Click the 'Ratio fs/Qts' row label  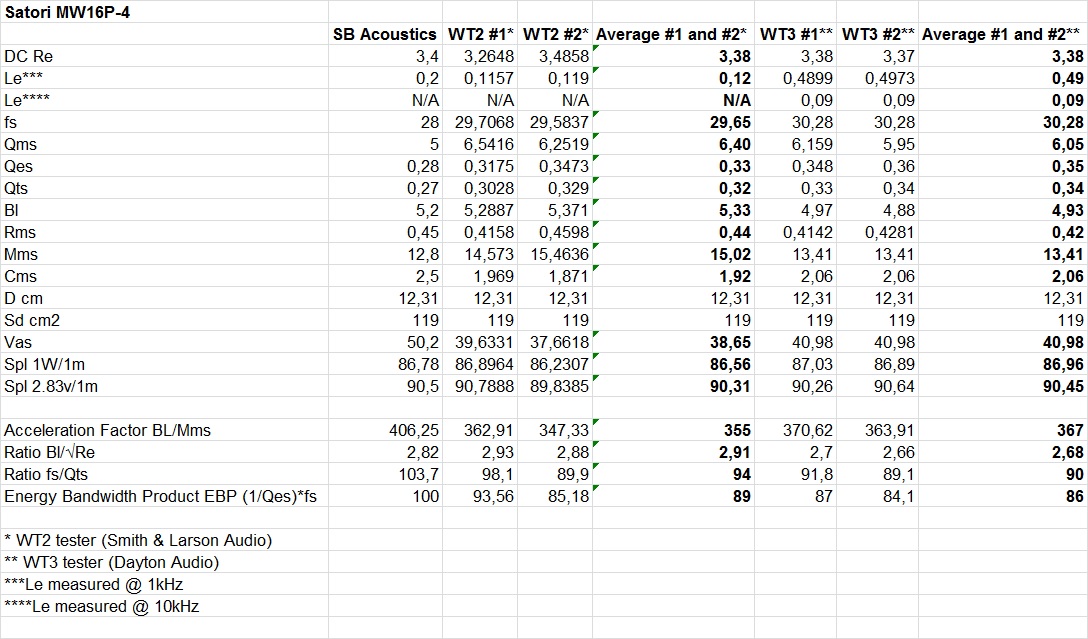click(46, 475)
